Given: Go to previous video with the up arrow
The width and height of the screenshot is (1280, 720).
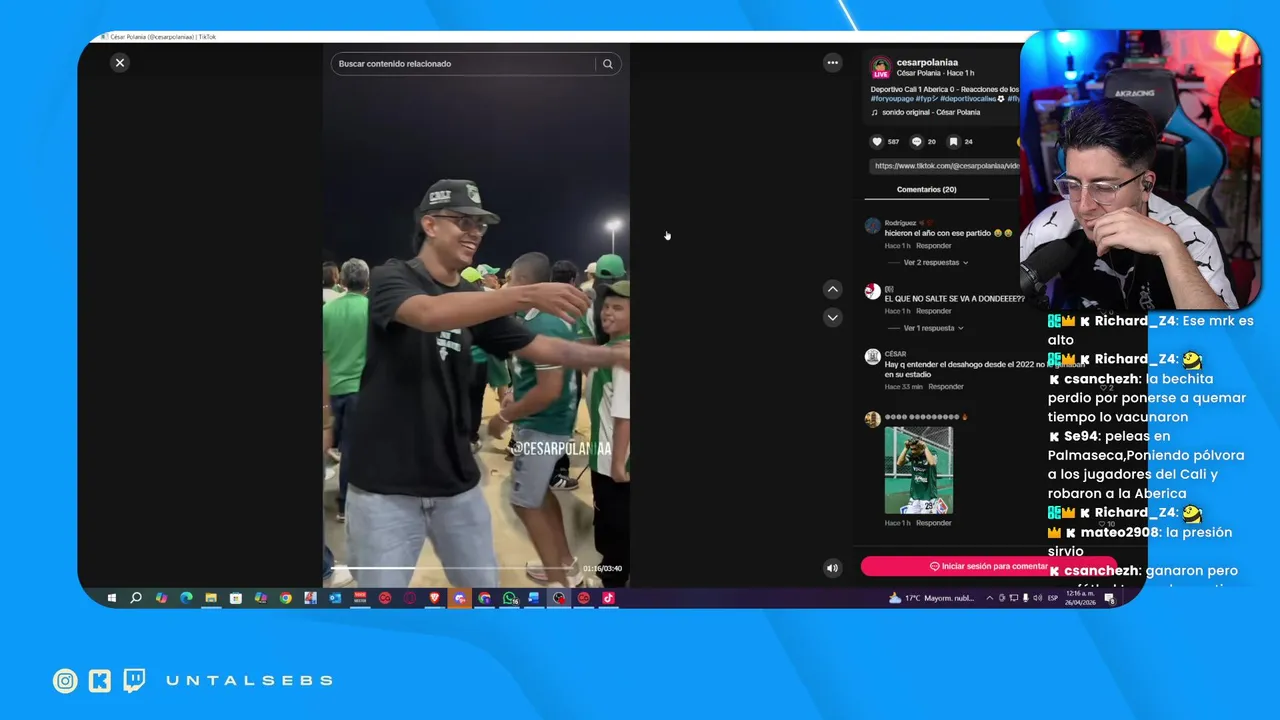Looking at the screenshot, I should coord(832,289).
